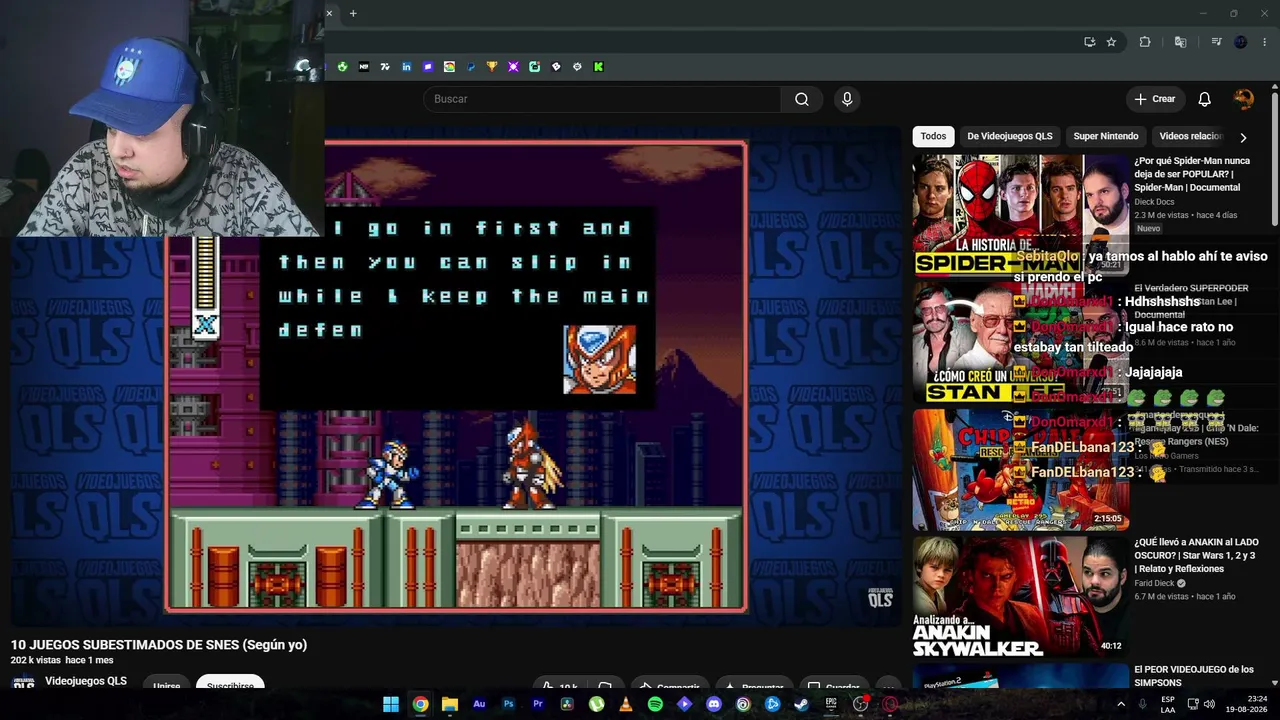
Task: Open the Anakin Skywalker video thumbnail
Action: point(1018,596)
